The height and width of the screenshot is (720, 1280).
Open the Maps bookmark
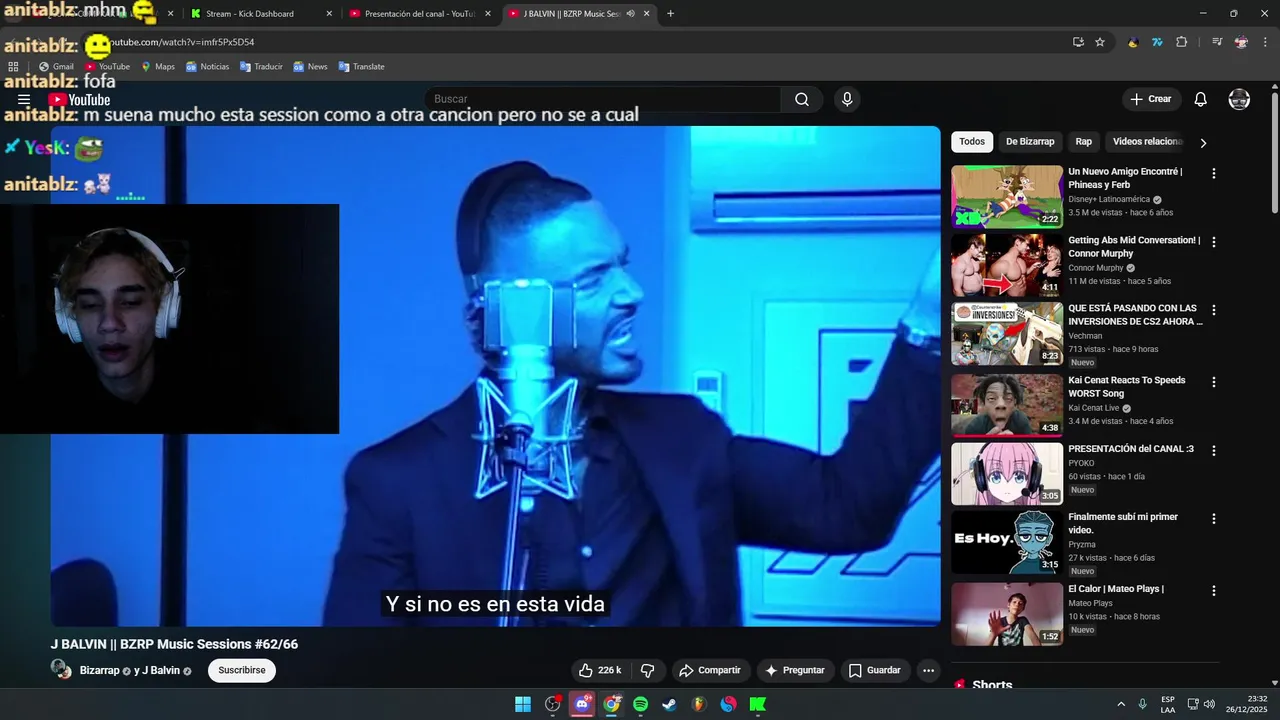point(158,67)
